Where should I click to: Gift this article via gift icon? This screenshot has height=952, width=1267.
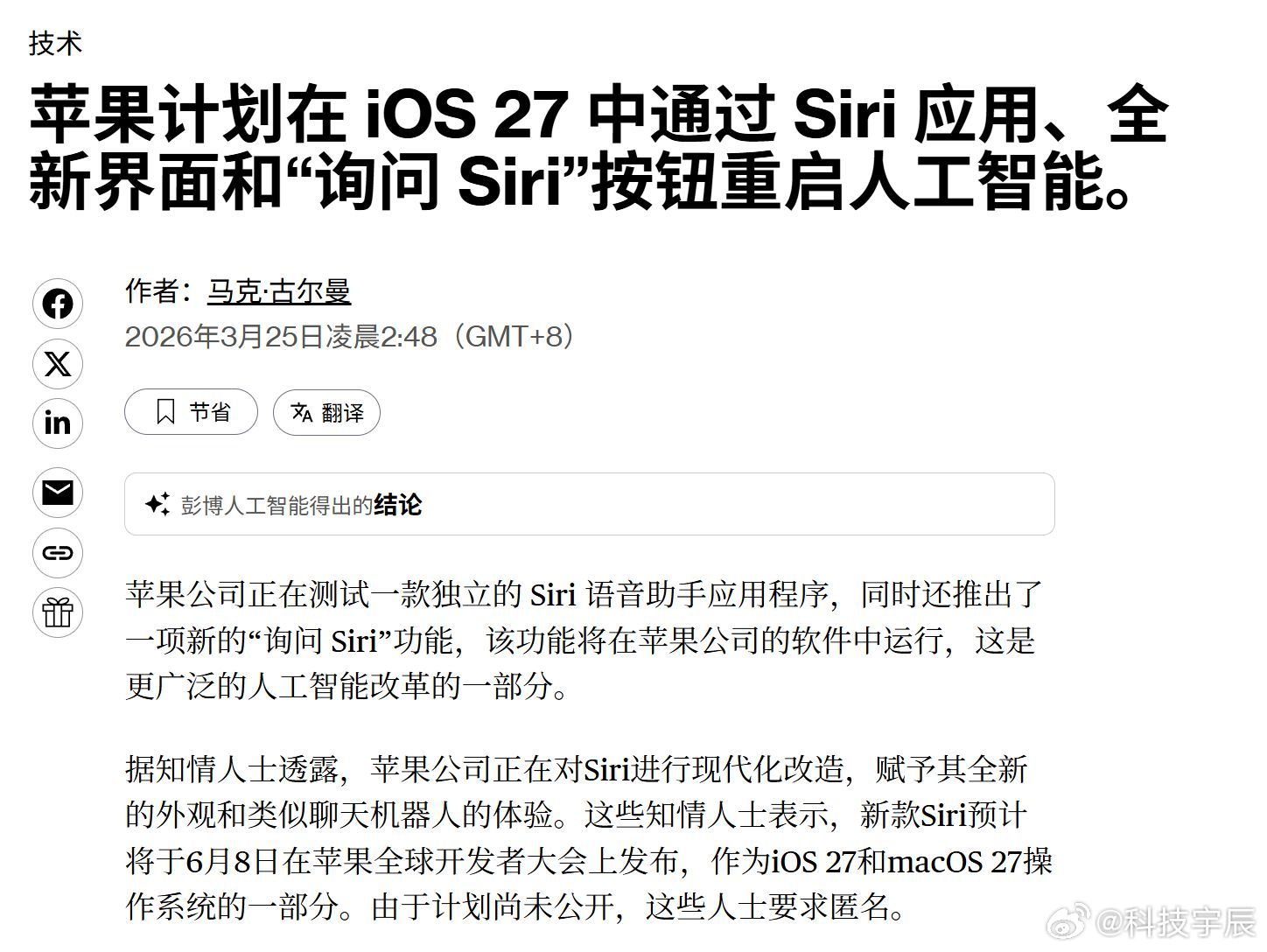click(58, 612)
